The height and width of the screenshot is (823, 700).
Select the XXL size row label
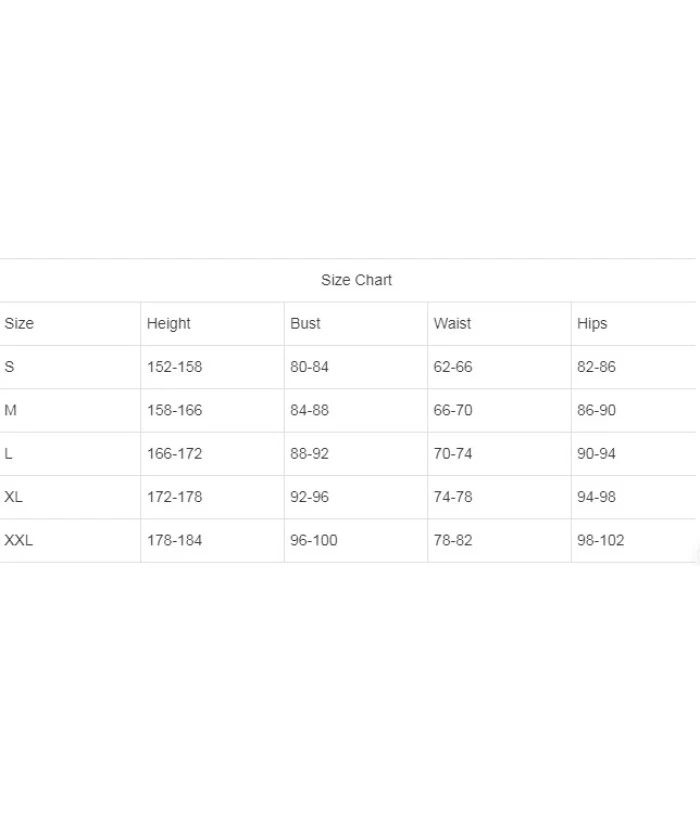(18, 540)
